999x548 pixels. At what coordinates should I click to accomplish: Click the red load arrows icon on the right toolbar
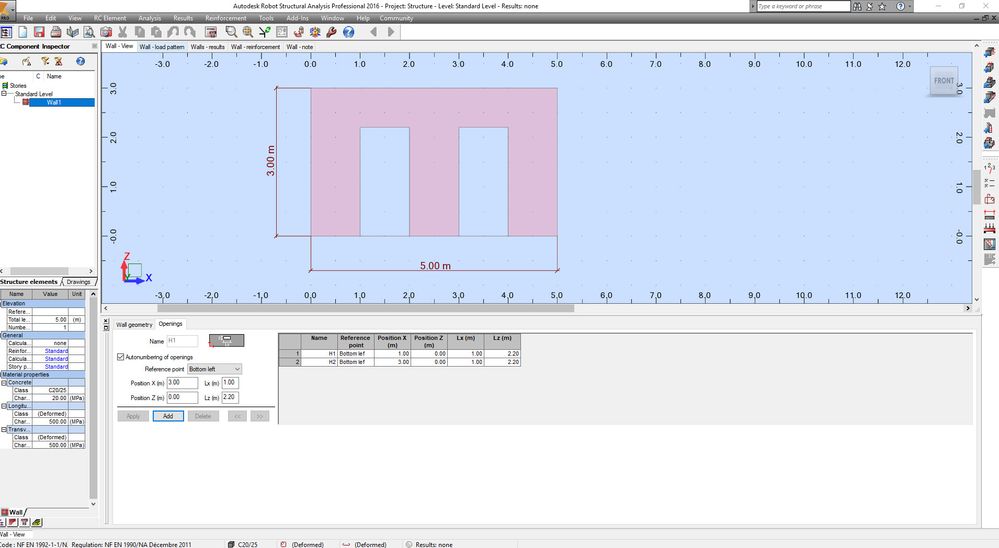coord(989,229)
